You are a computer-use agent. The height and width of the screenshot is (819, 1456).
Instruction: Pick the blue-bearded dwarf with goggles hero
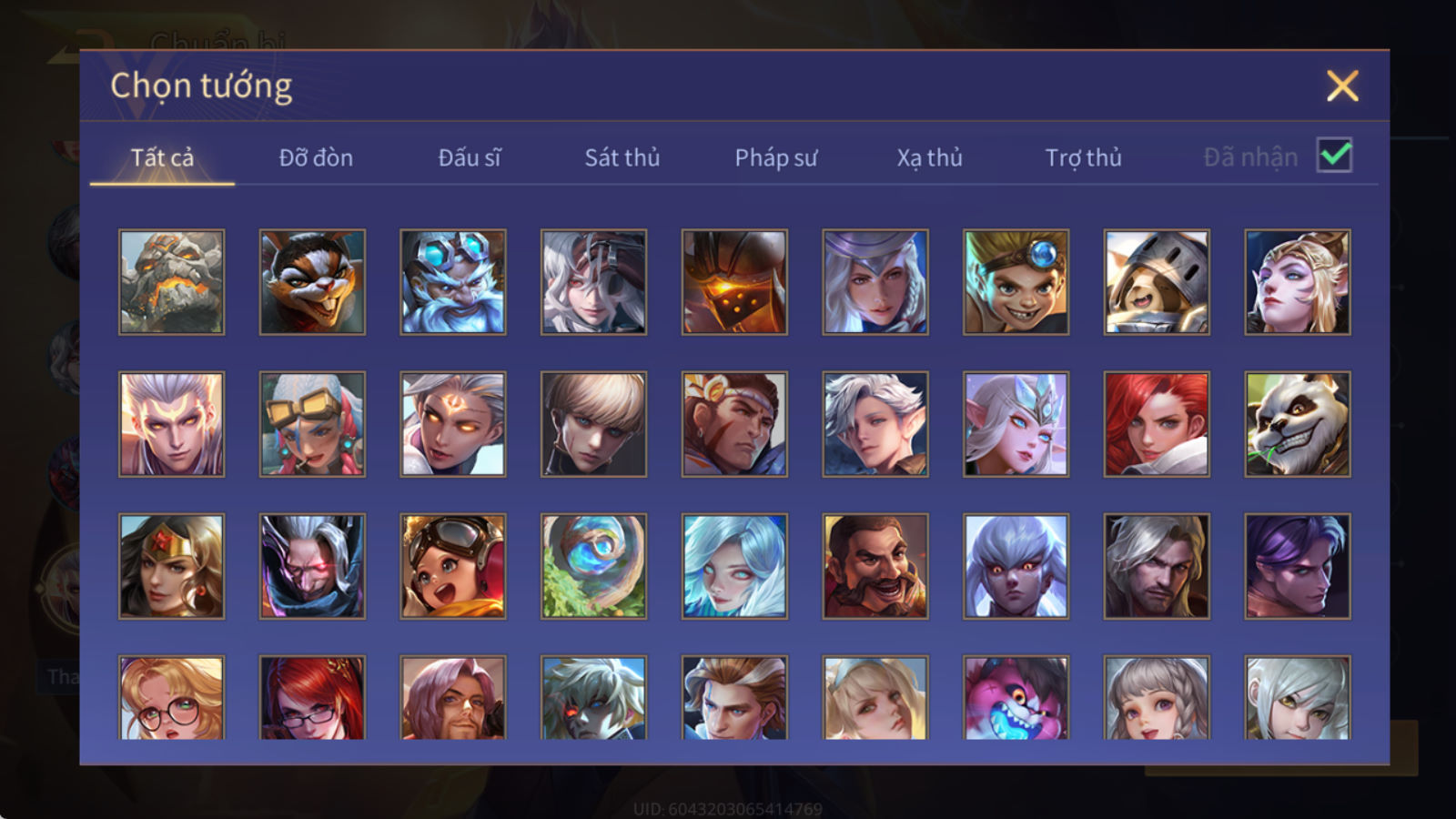pos(452,282)
